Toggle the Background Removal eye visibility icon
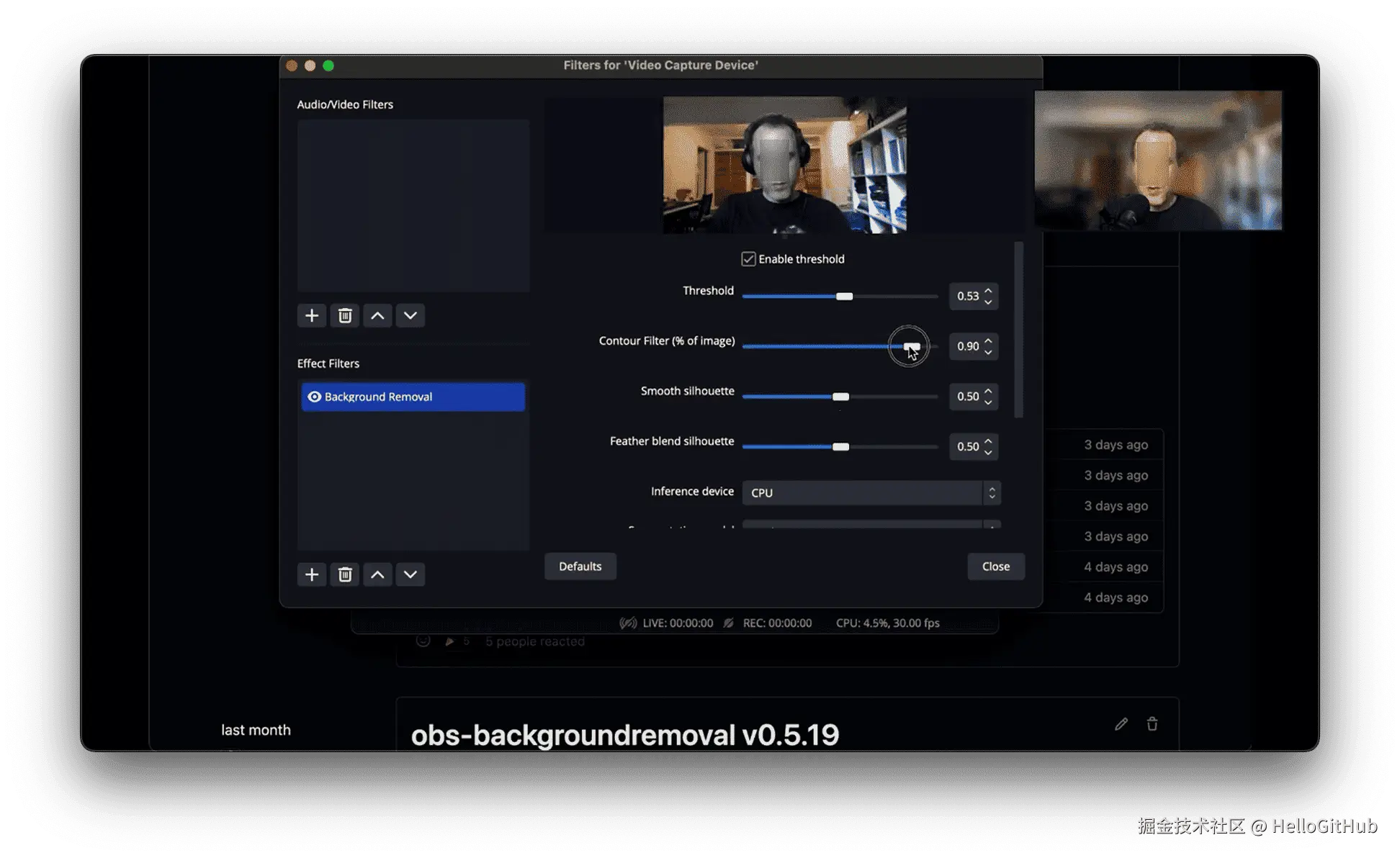This screenshot has height=858, width=1400. pyautogui.click(x=314, y=397)
